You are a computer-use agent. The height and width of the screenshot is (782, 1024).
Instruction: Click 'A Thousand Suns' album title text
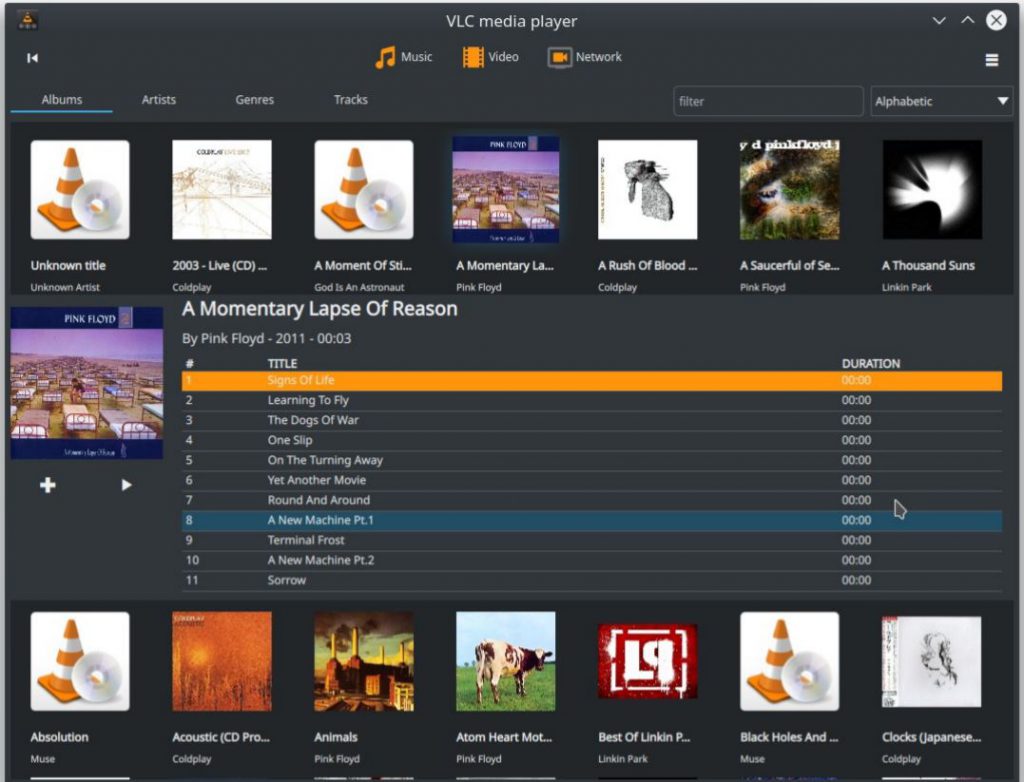928,265
